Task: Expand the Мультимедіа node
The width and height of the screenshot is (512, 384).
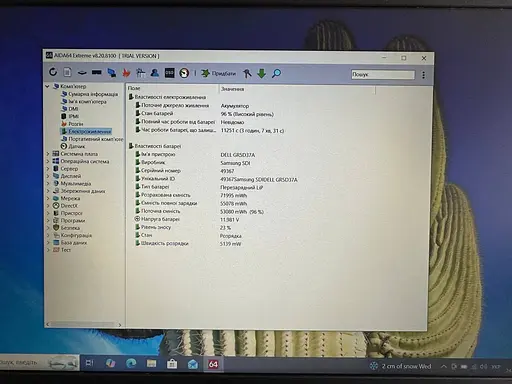Action: pyautogui.click(x=47, y=183)
